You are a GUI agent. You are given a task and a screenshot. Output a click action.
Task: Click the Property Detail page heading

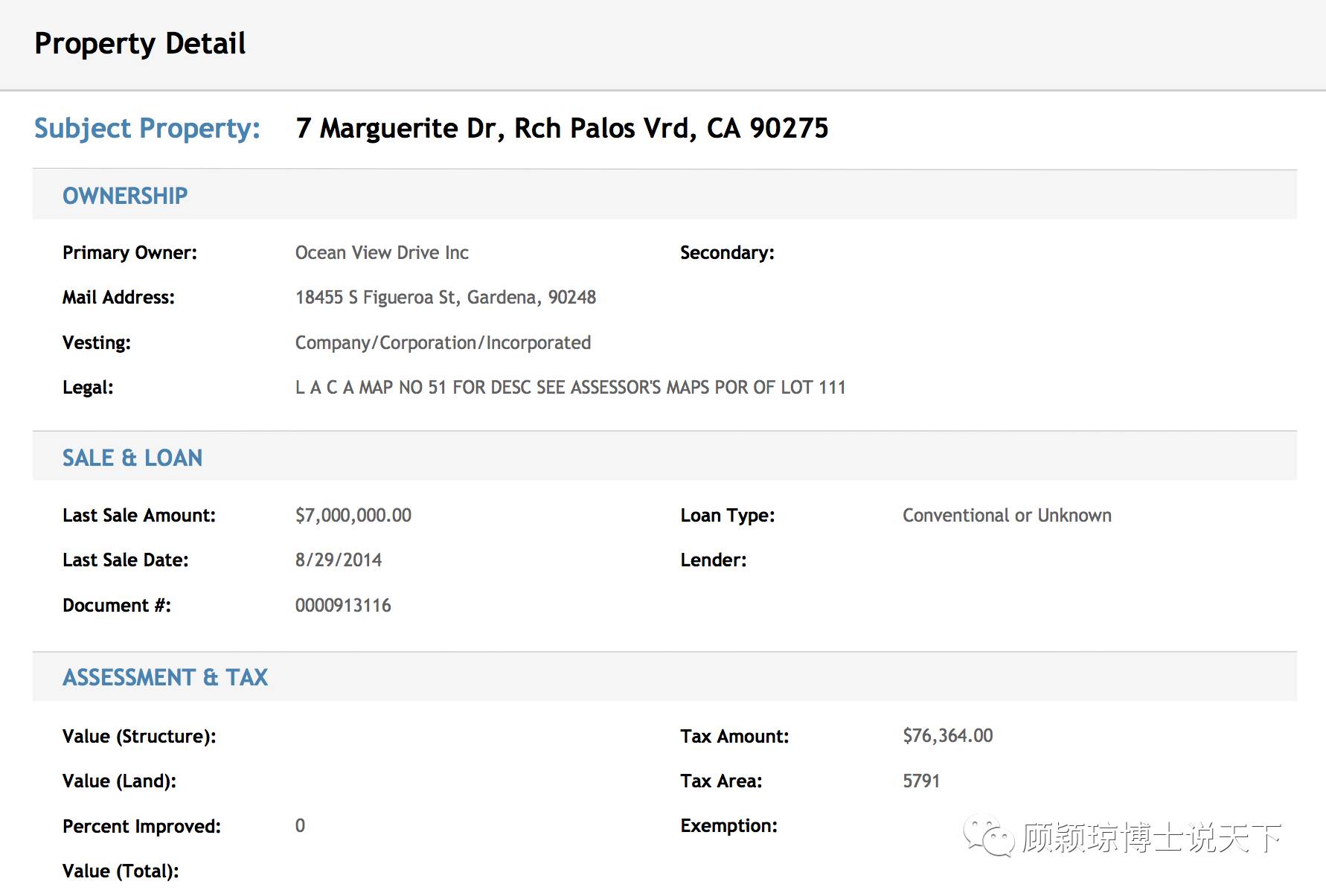point(140,44)
